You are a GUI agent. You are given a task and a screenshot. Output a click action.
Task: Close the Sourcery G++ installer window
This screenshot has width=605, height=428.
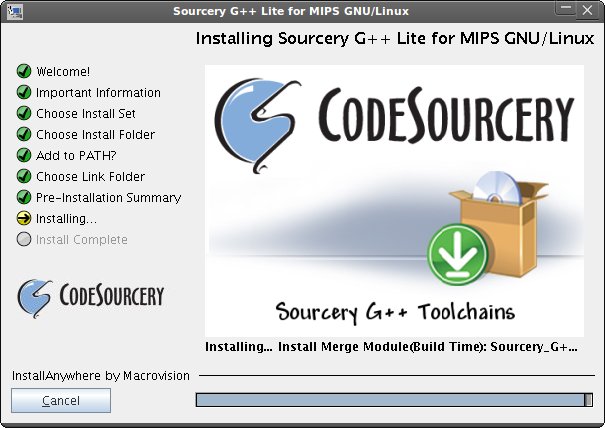point(588,10)
